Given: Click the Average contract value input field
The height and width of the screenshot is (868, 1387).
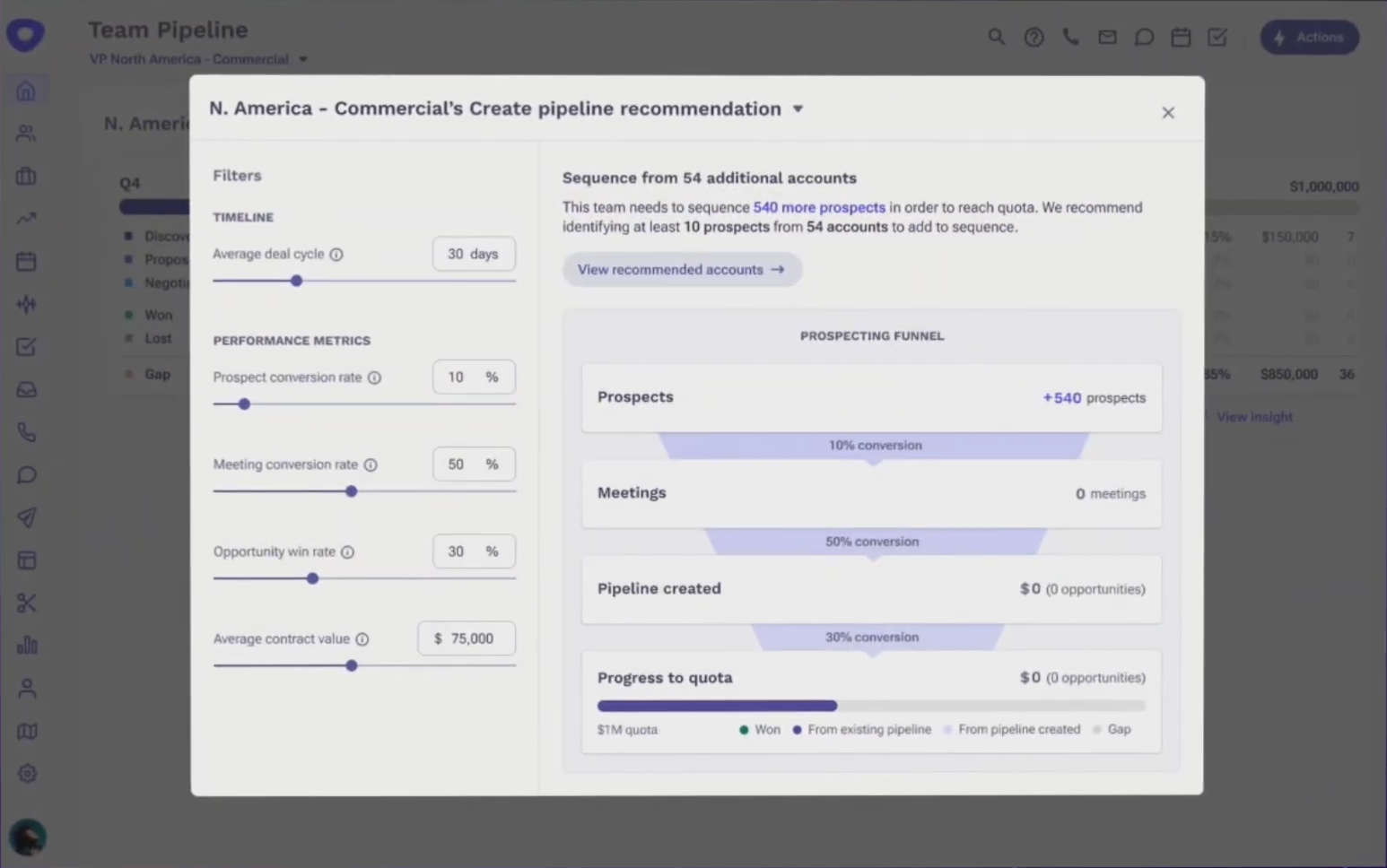Looking at the screenshot, I should [467, 638].
